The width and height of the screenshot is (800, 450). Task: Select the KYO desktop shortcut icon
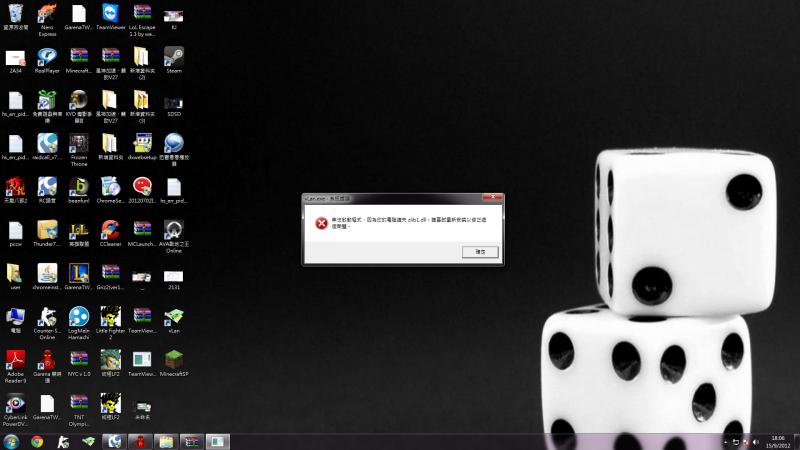pos(79,101)
